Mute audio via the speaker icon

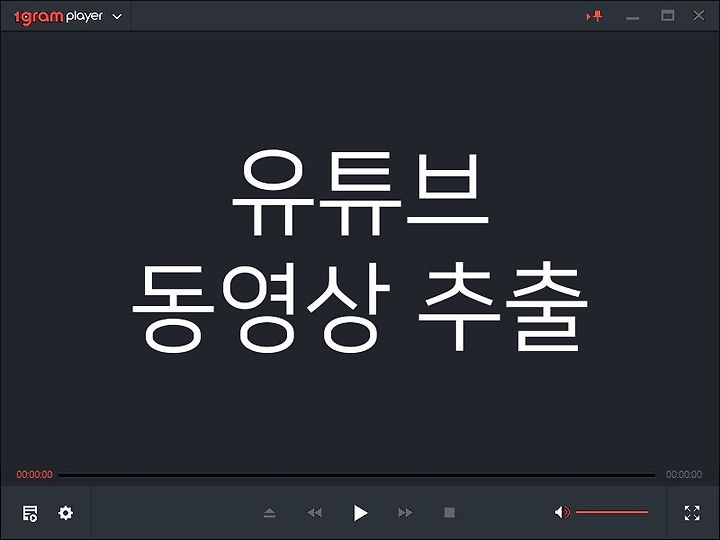click(562, 512)
